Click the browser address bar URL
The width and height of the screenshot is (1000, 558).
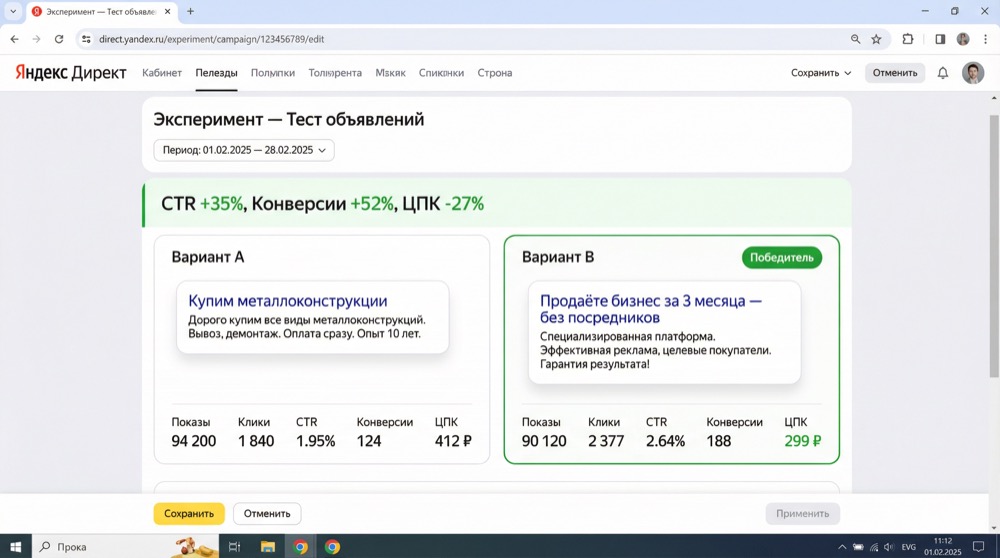point(211,39)
